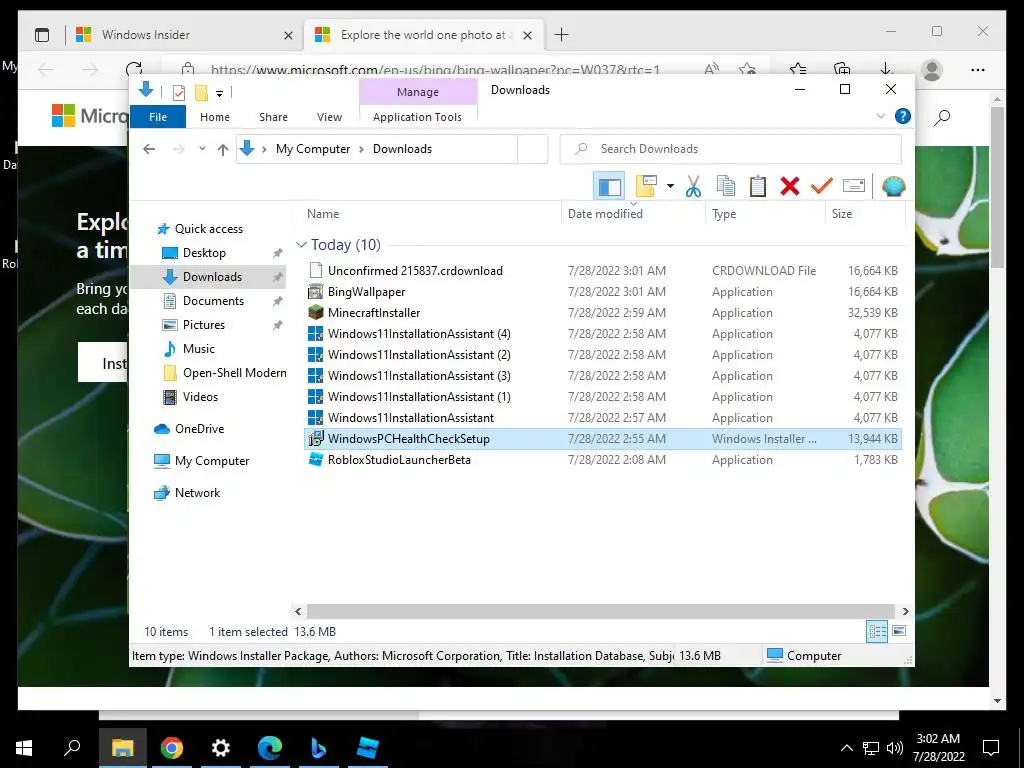
Task: Switch to the Home ribbon tab
Action: coord(215,117)
